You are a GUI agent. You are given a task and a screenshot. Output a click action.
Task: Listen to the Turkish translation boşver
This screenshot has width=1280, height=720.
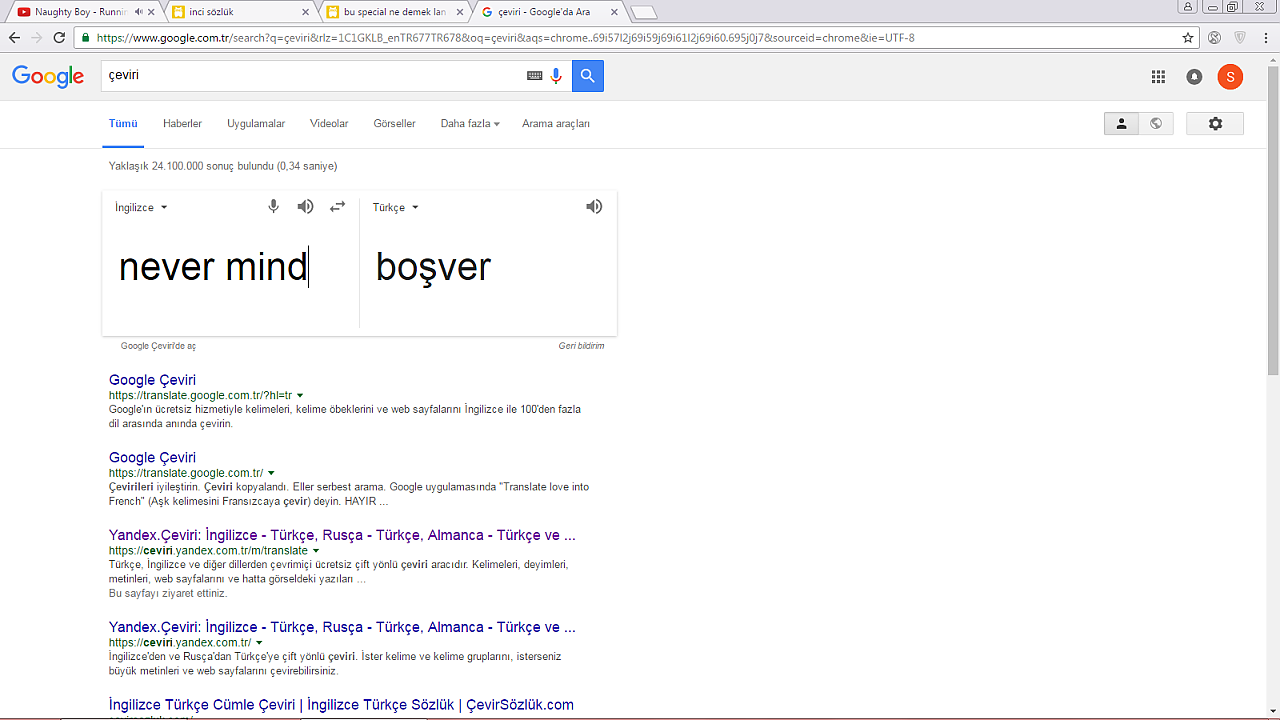point(594,206)
